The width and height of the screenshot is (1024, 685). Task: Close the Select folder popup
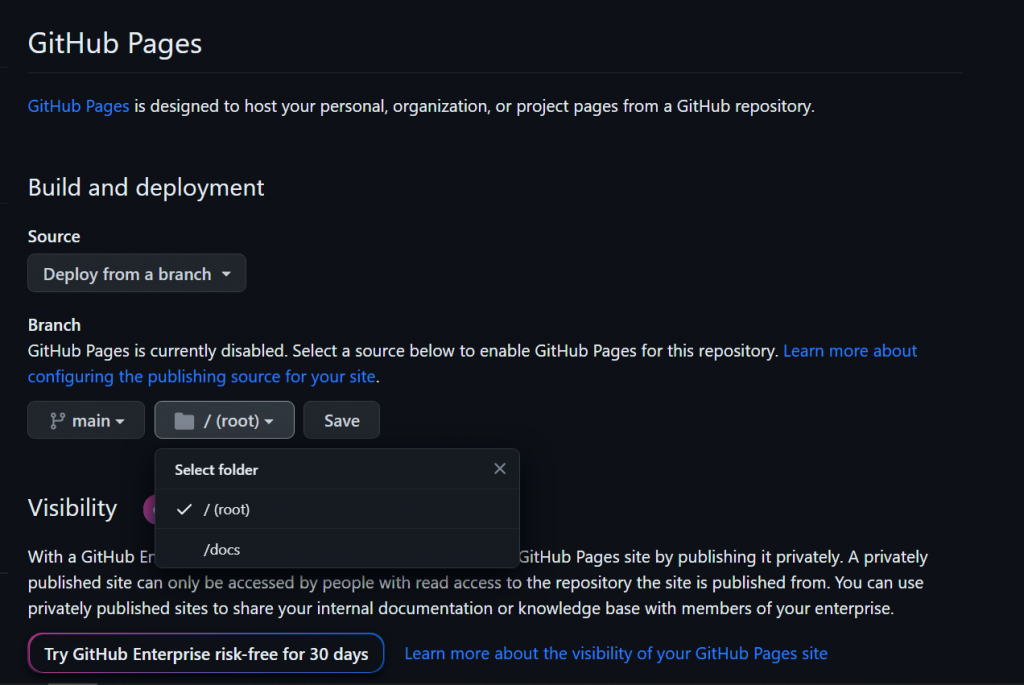click(x=500, y=469)
